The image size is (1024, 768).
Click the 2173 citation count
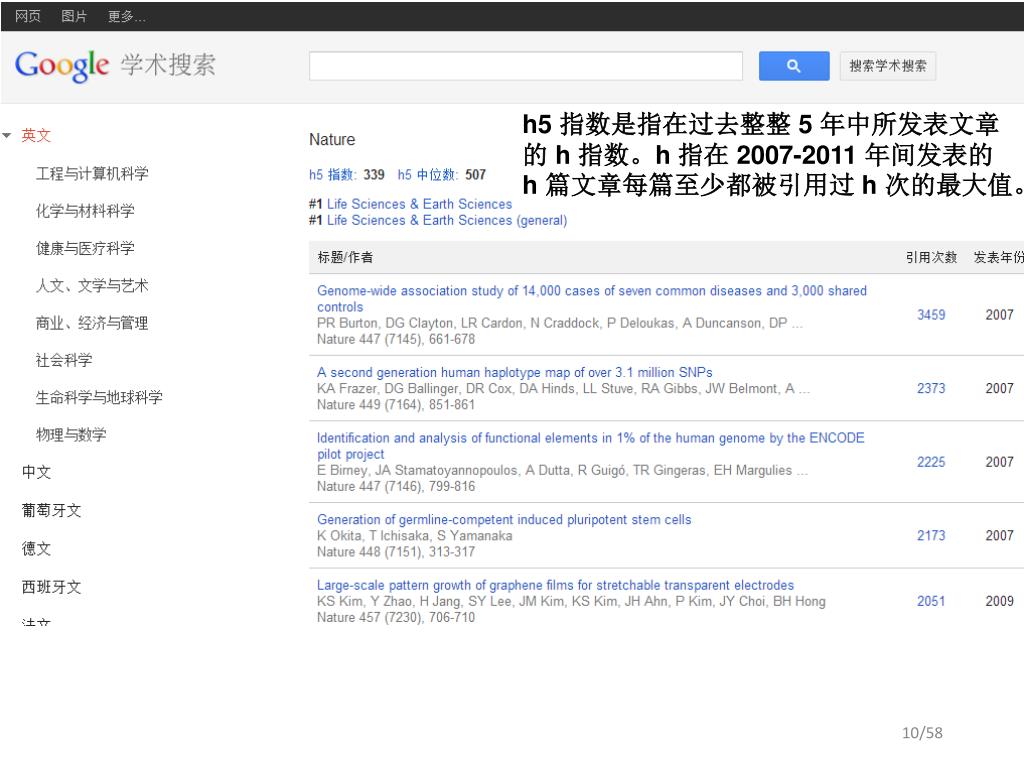931,536
